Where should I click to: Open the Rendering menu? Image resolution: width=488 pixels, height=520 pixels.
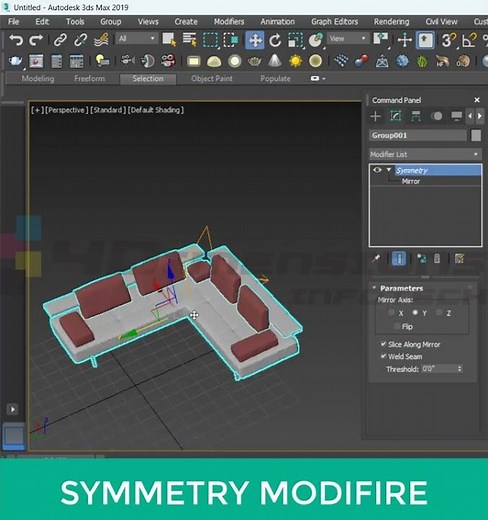(391, 22)
